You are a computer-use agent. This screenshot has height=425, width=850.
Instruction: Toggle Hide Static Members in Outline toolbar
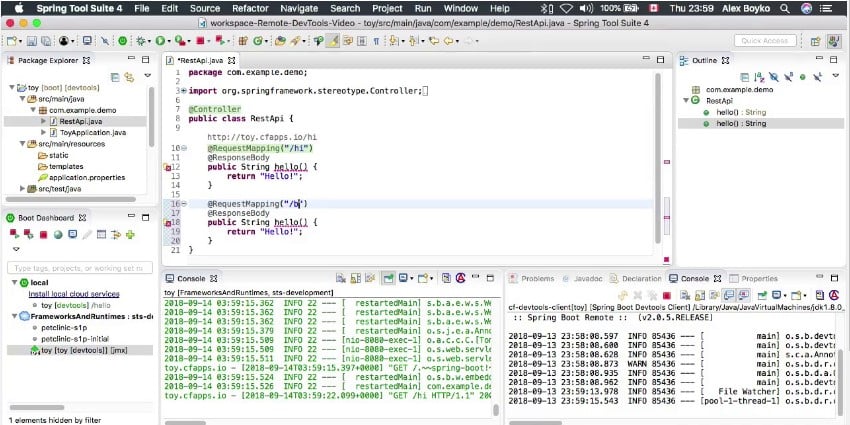tap(789, 78)
